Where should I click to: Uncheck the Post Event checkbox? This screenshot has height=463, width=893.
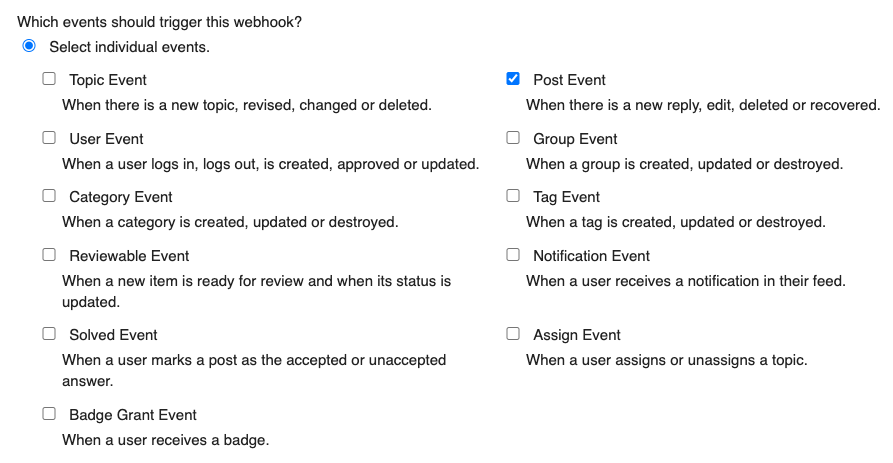click(x=513, y=79)
